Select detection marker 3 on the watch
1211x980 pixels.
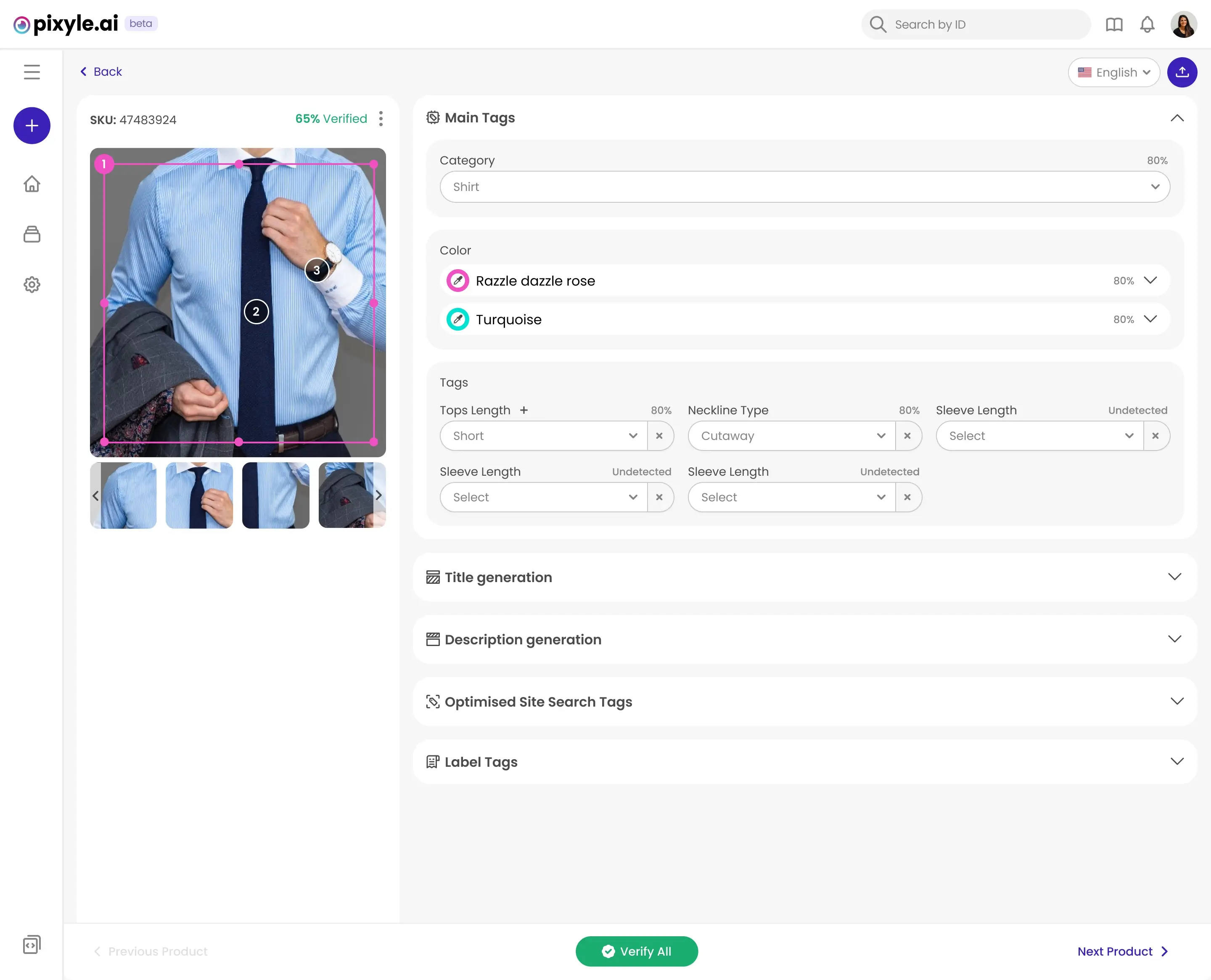coord(317,270)
